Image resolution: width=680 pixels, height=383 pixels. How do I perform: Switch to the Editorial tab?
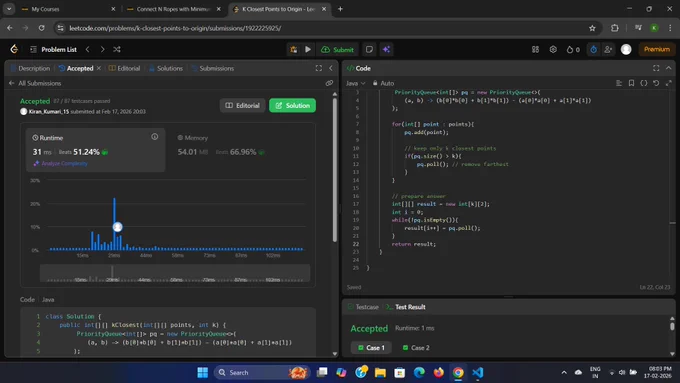coord(124,68)
